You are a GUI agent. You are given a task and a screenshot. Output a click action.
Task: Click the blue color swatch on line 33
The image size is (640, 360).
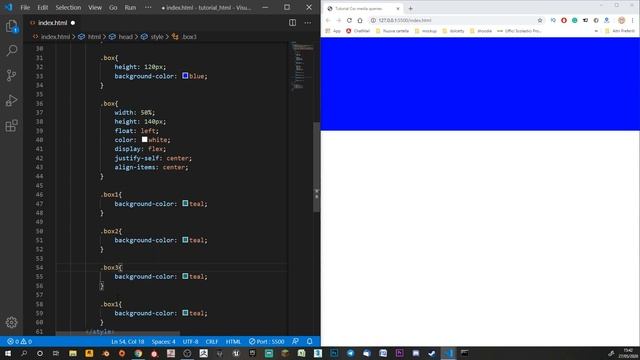click(185, 76)
